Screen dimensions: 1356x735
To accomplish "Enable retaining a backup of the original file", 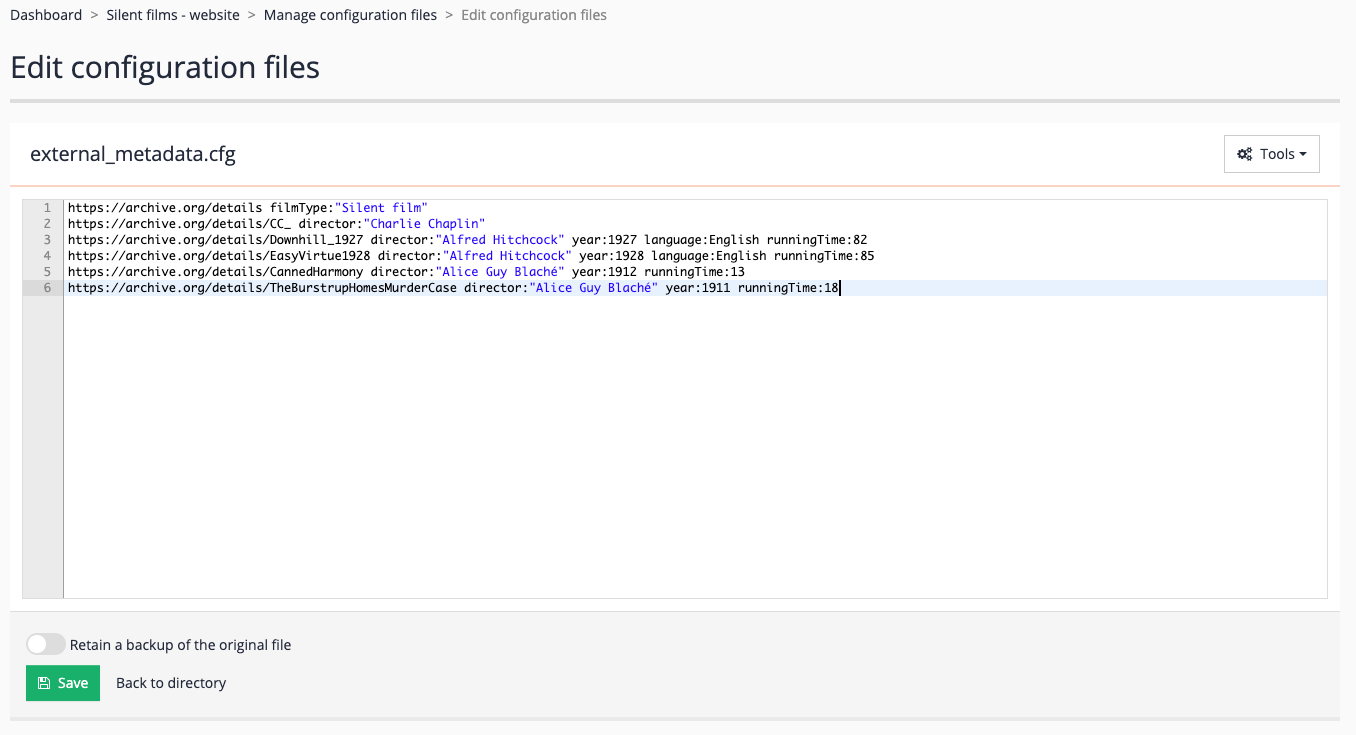I will [x=45, y=643].
